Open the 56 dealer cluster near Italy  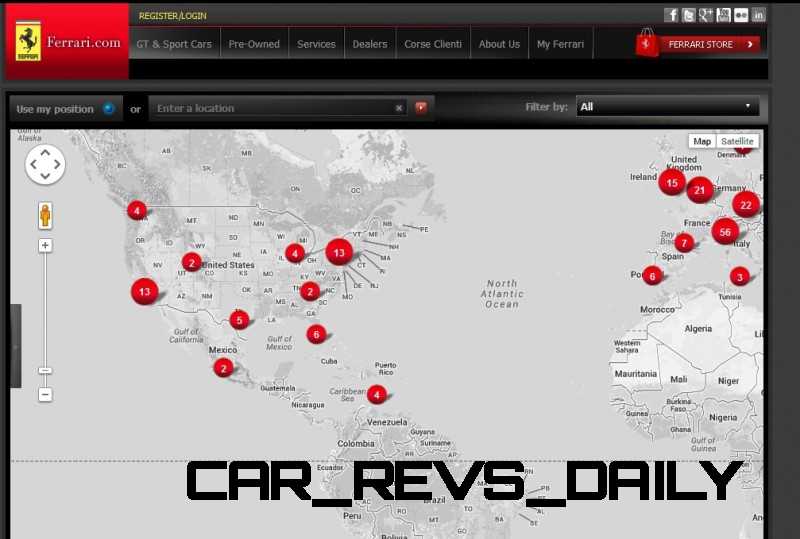[x=725, y=232]
